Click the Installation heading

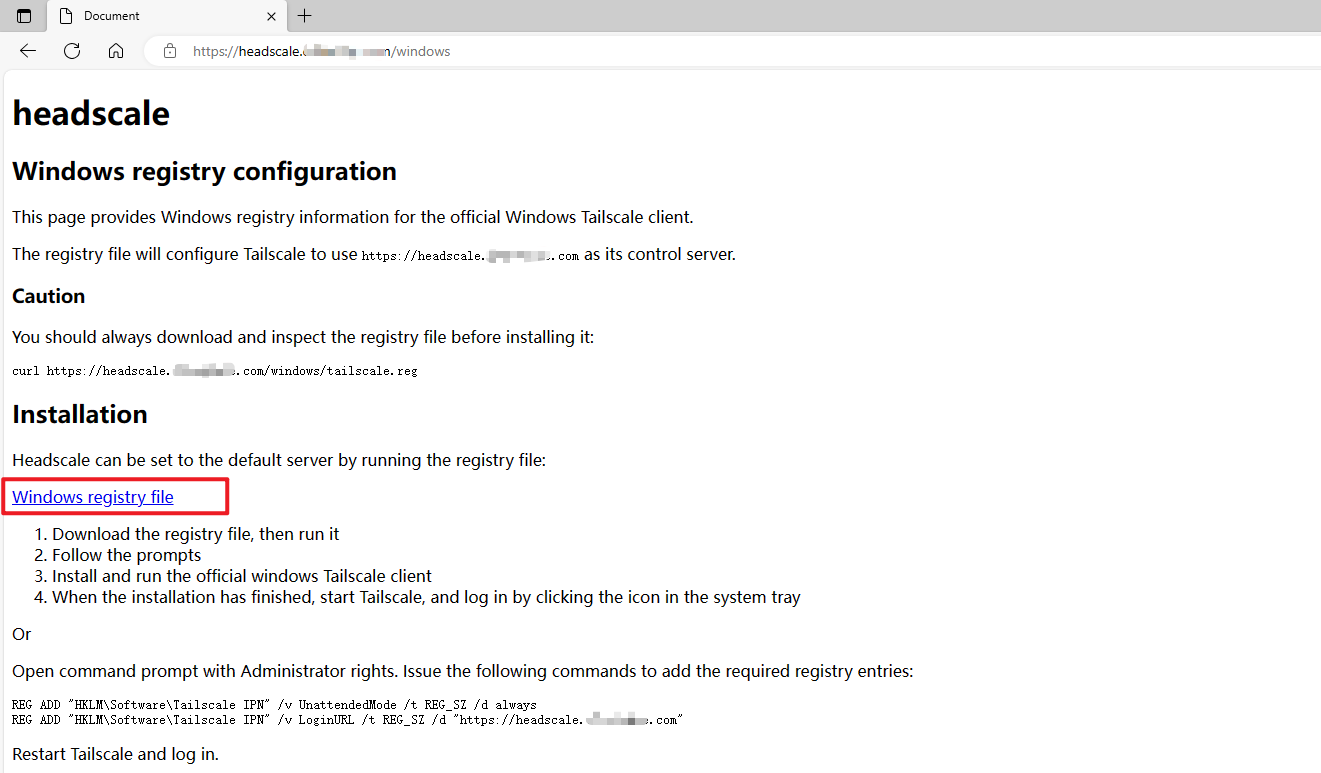coord(80,414)
